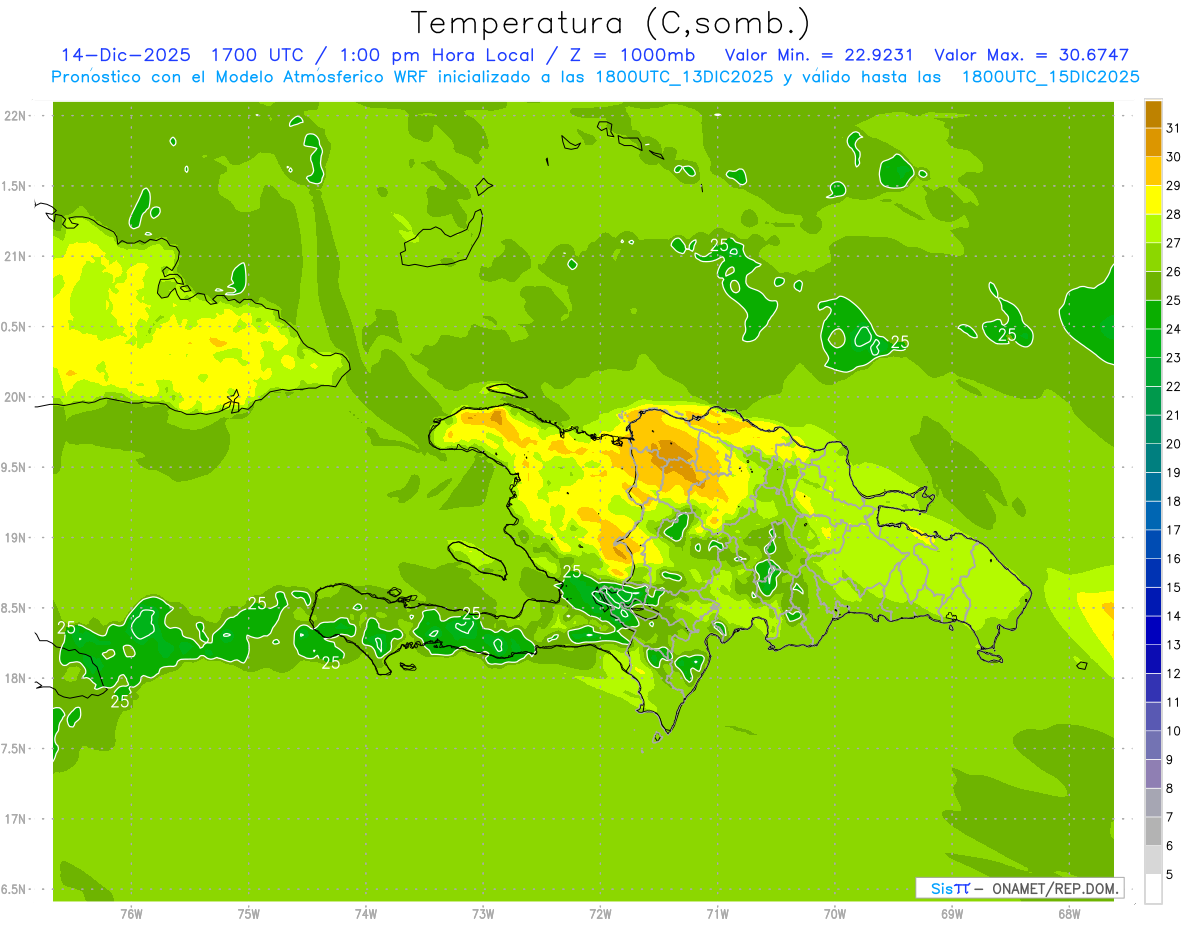
Task: Click the '75W' longitude axis label
Action: coord(249,913)
